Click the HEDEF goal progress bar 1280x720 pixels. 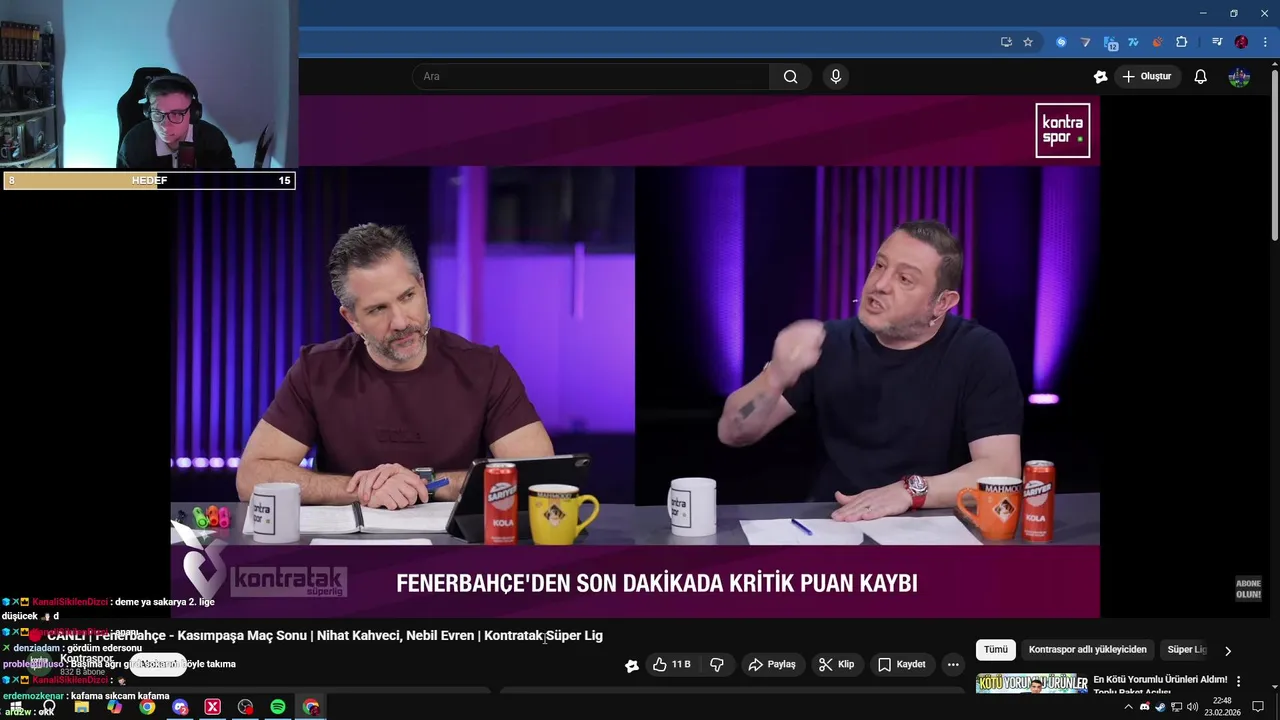[149, 181]
